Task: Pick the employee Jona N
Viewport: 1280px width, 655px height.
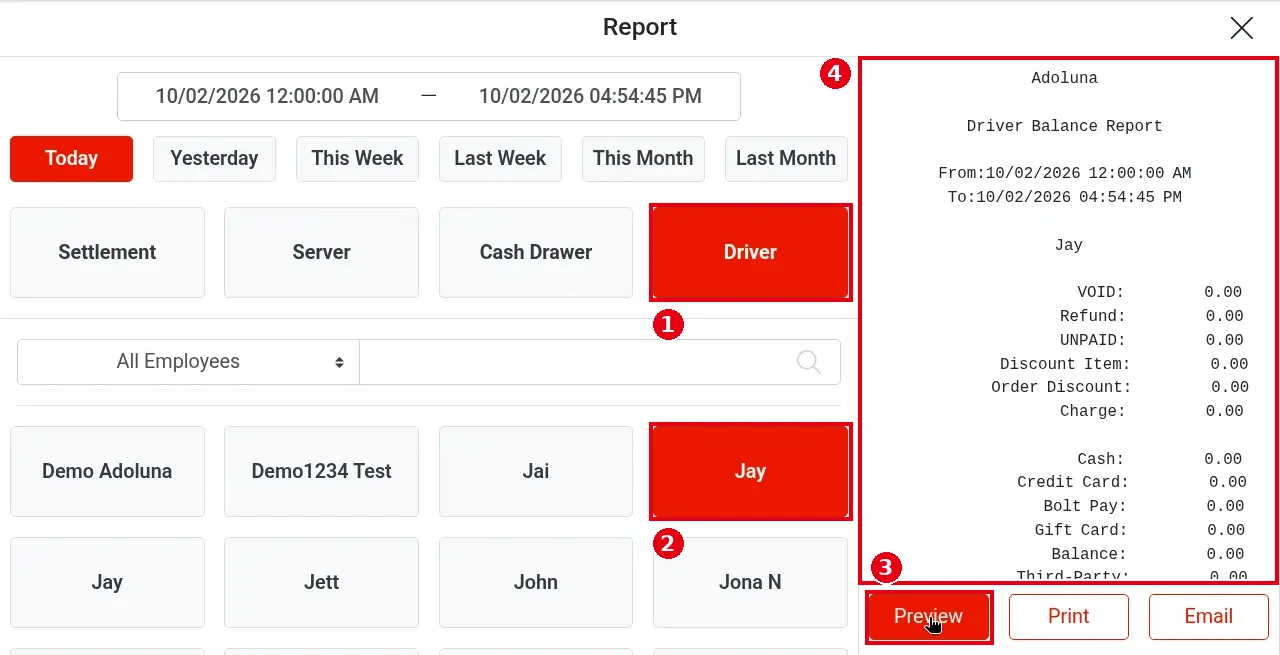Action: pos(750,582)
